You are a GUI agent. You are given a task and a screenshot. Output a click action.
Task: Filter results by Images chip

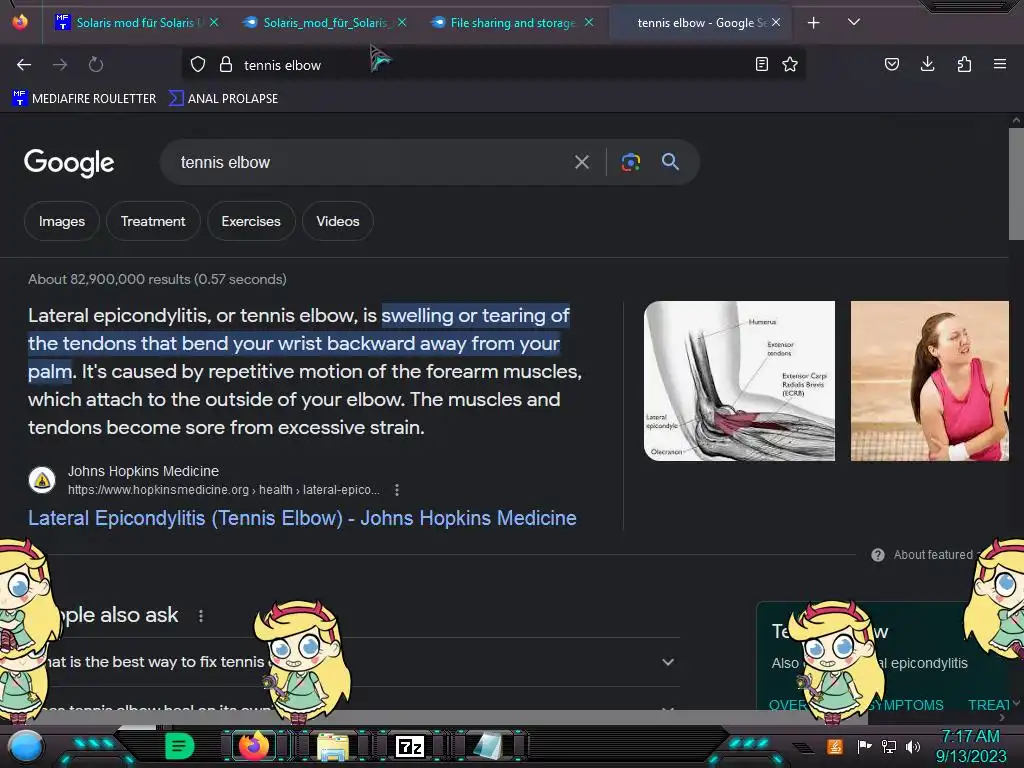(62, 221)
